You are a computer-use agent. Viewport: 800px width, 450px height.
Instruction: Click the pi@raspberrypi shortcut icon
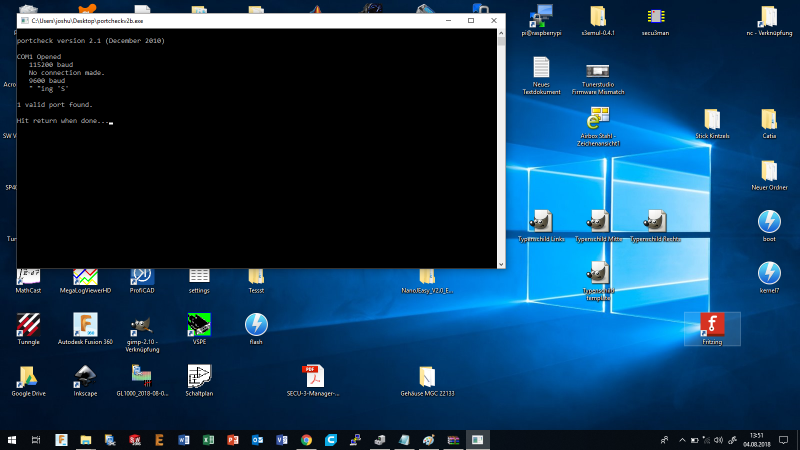543,16
